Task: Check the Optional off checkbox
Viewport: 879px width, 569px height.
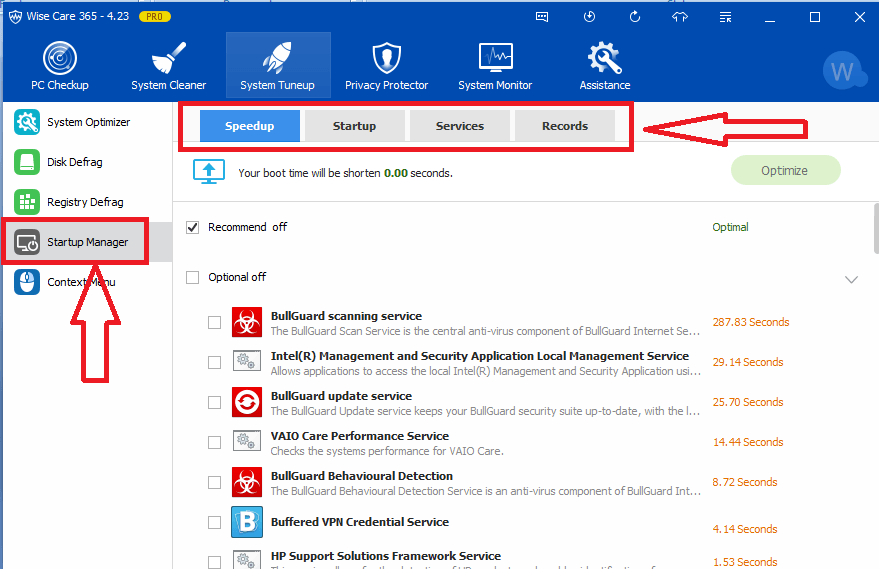Action: pos(192,277)
